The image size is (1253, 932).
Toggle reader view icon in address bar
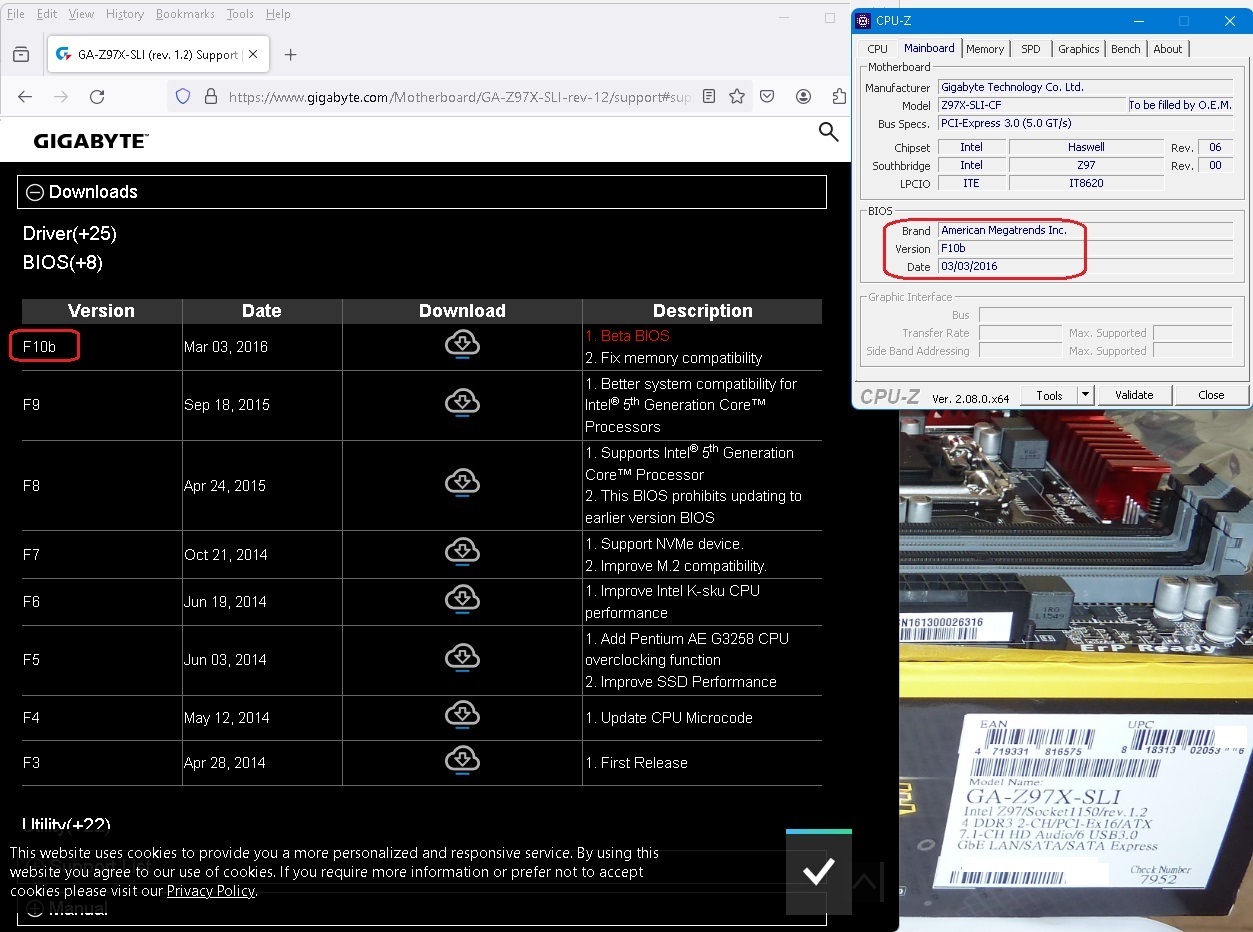coord(709,97)
